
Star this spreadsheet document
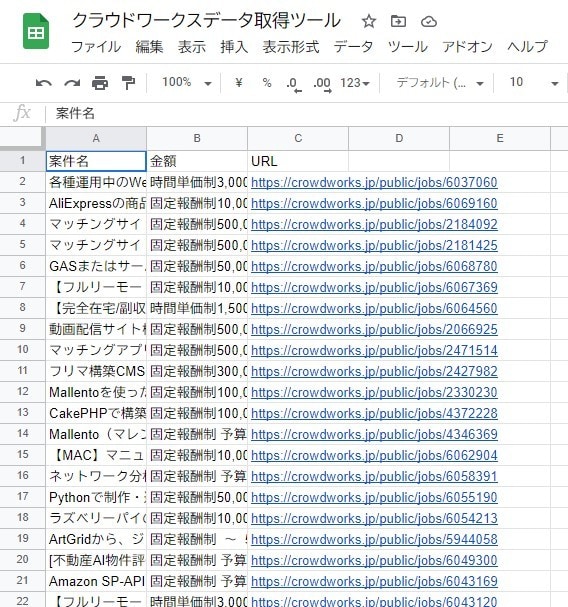click(368, 21)
